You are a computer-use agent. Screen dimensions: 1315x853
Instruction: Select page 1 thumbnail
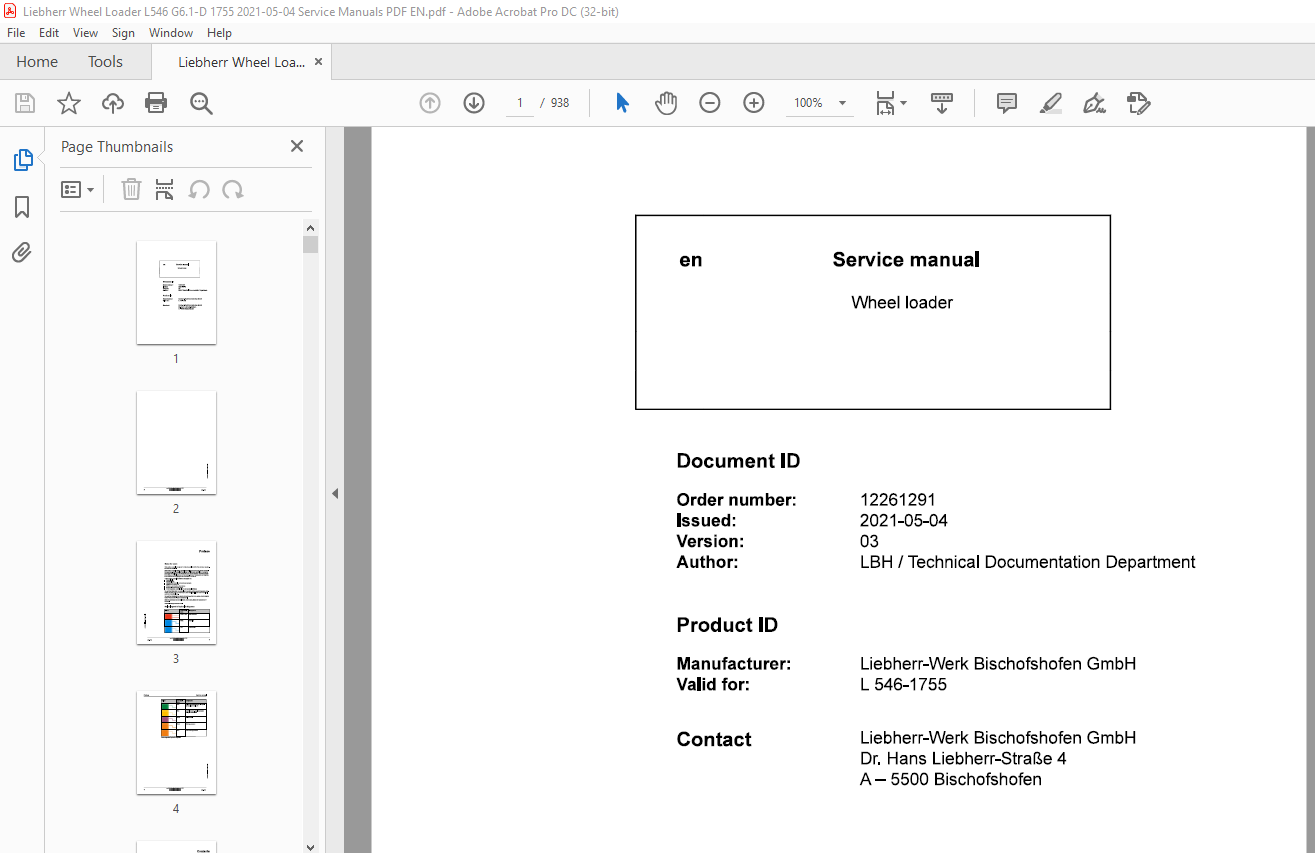coord(176,292)
